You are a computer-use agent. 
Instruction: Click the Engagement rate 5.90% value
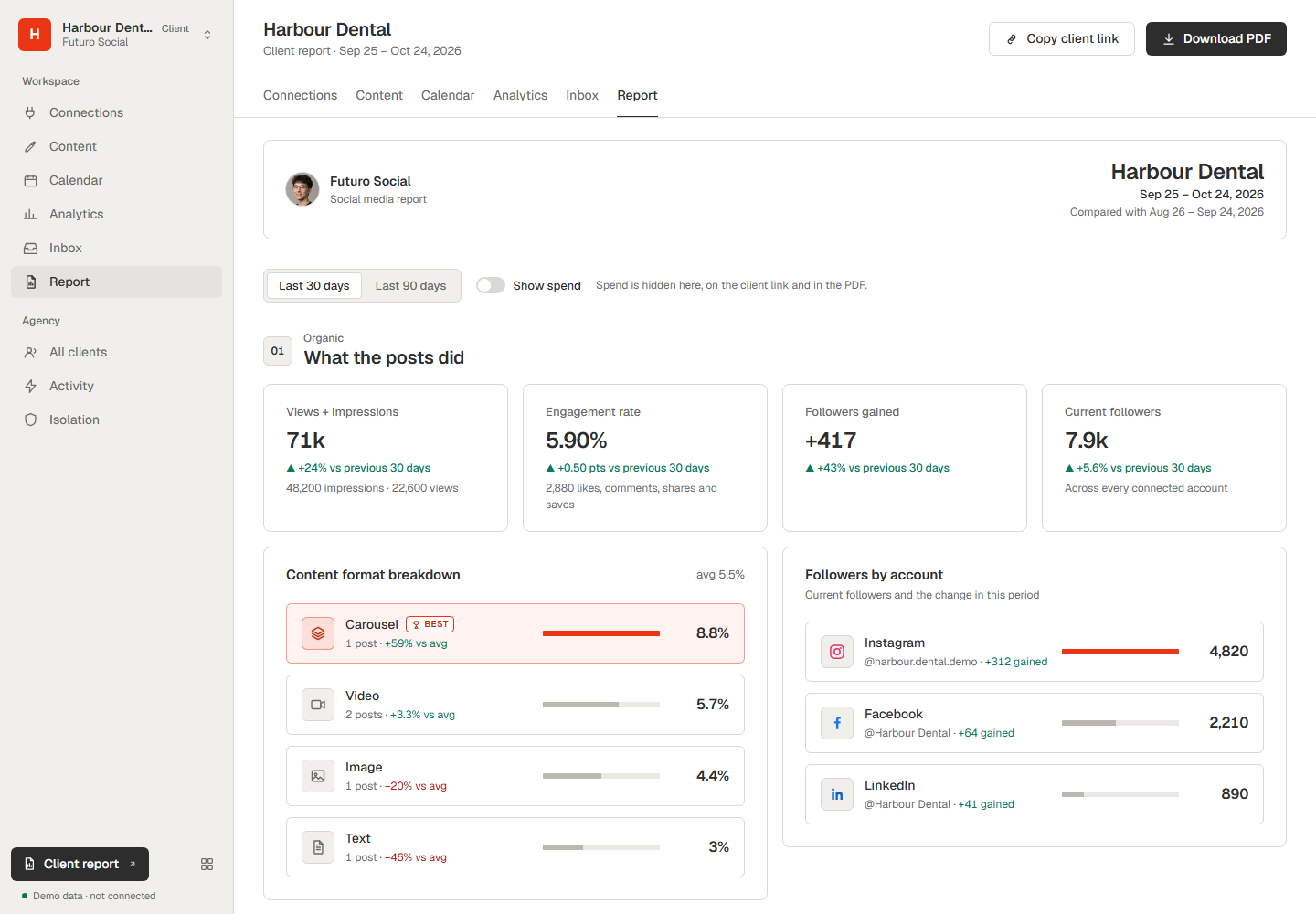click(576, 441)
